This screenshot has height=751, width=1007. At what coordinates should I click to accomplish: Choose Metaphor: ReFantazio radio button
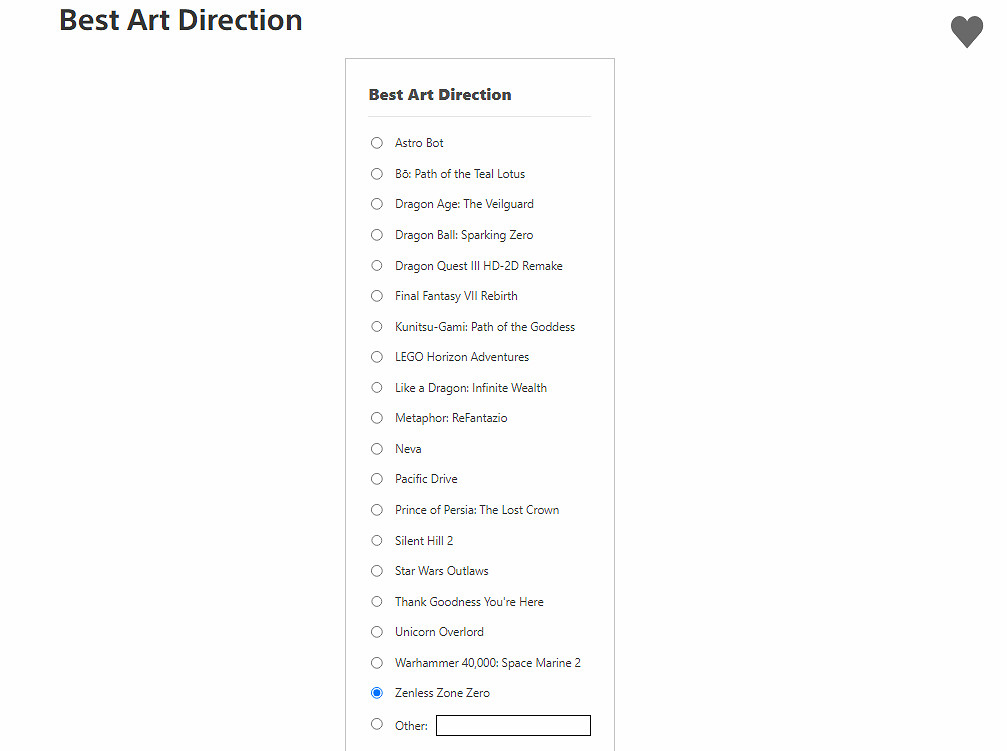coord(377,418)
